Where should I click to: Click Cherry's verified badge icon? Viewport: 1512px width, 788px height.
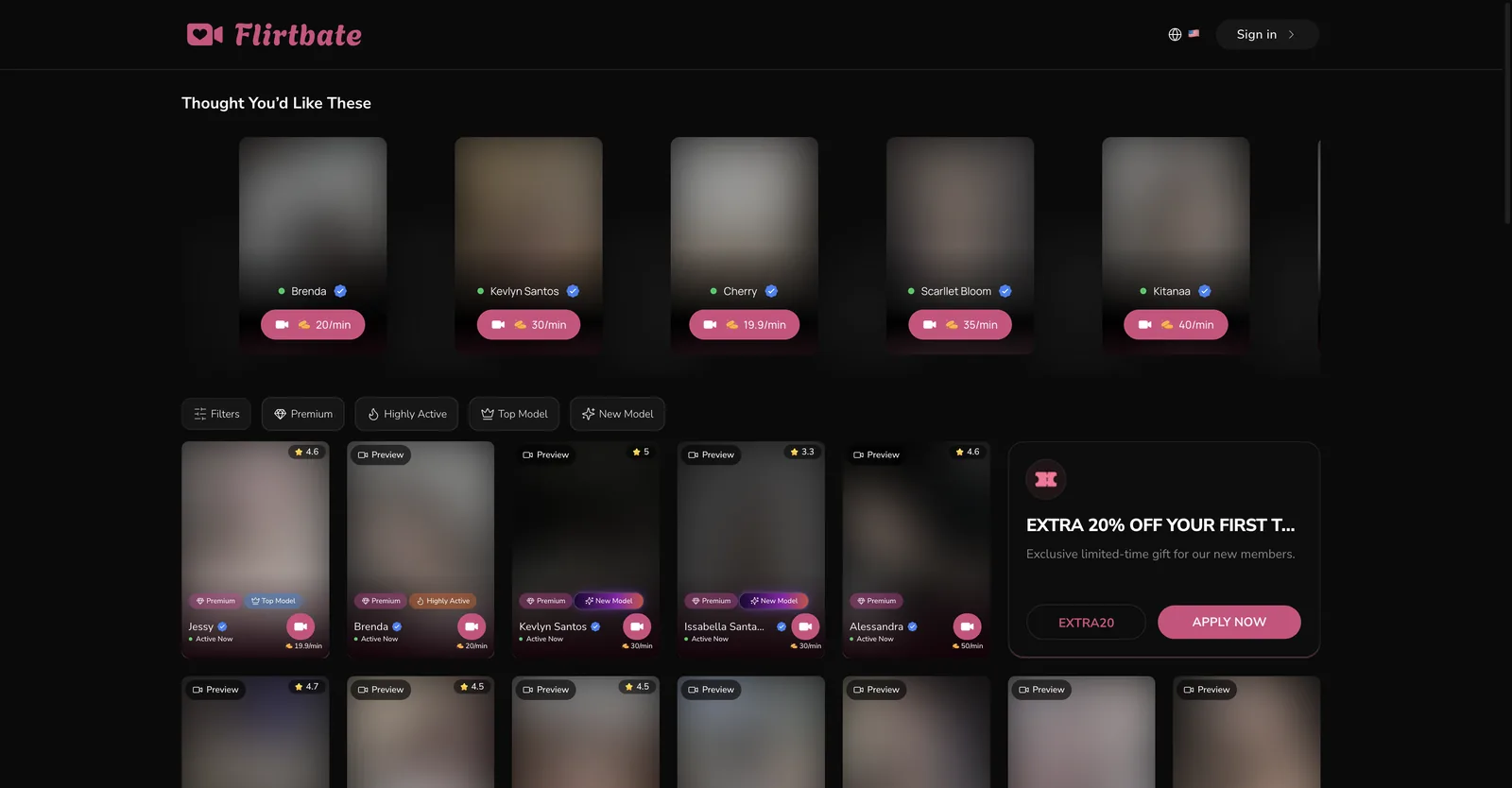click(771, 291)
